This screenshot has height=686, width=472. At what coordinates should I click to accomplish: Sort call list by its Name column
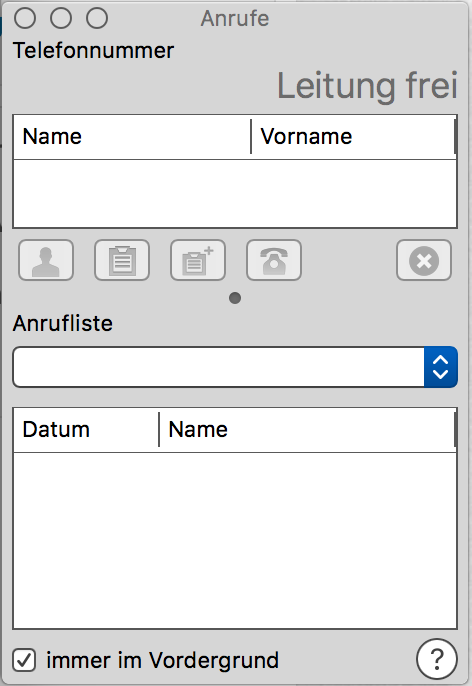[x=308, y=430]
